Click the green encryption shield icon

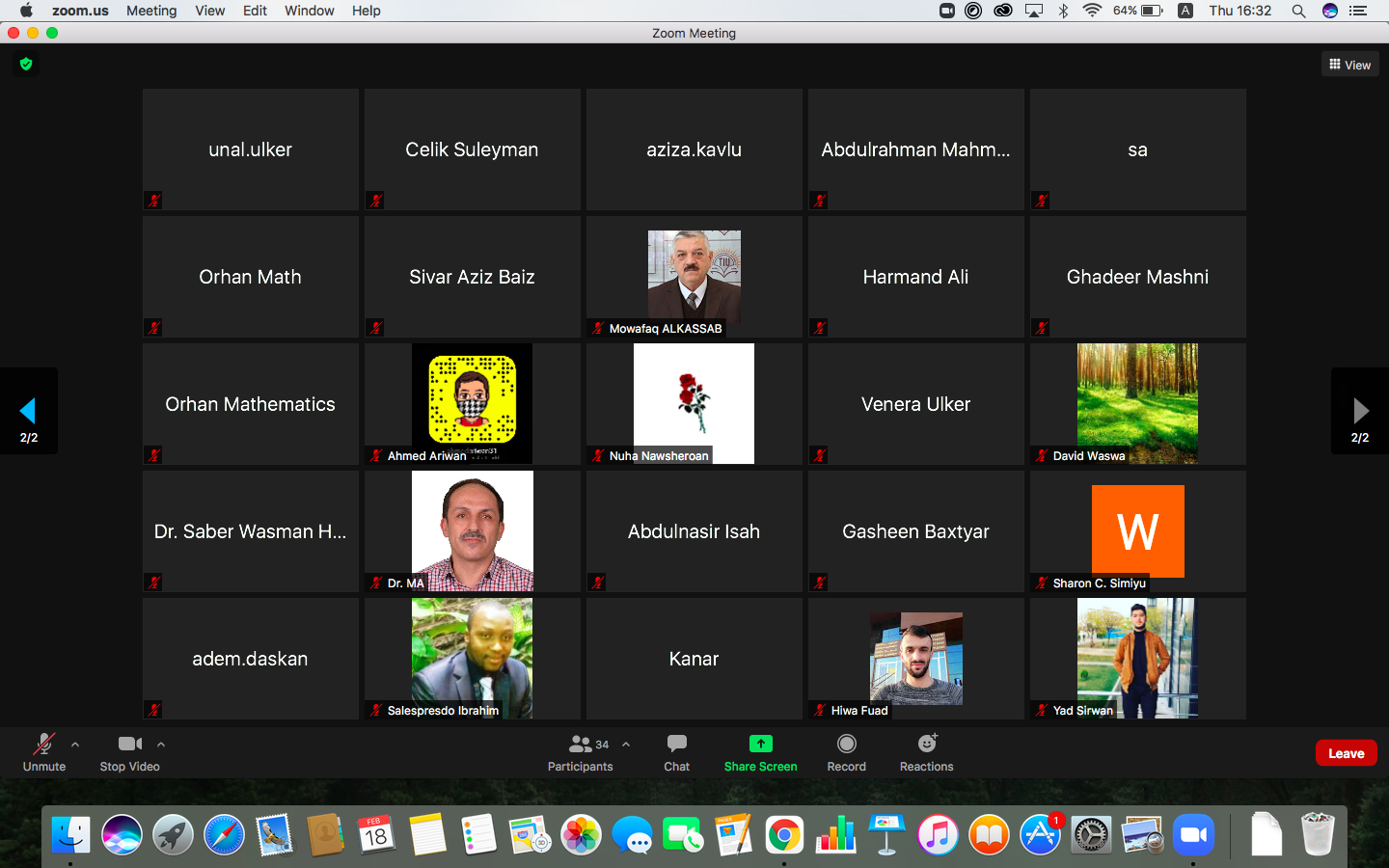(26, 65)
